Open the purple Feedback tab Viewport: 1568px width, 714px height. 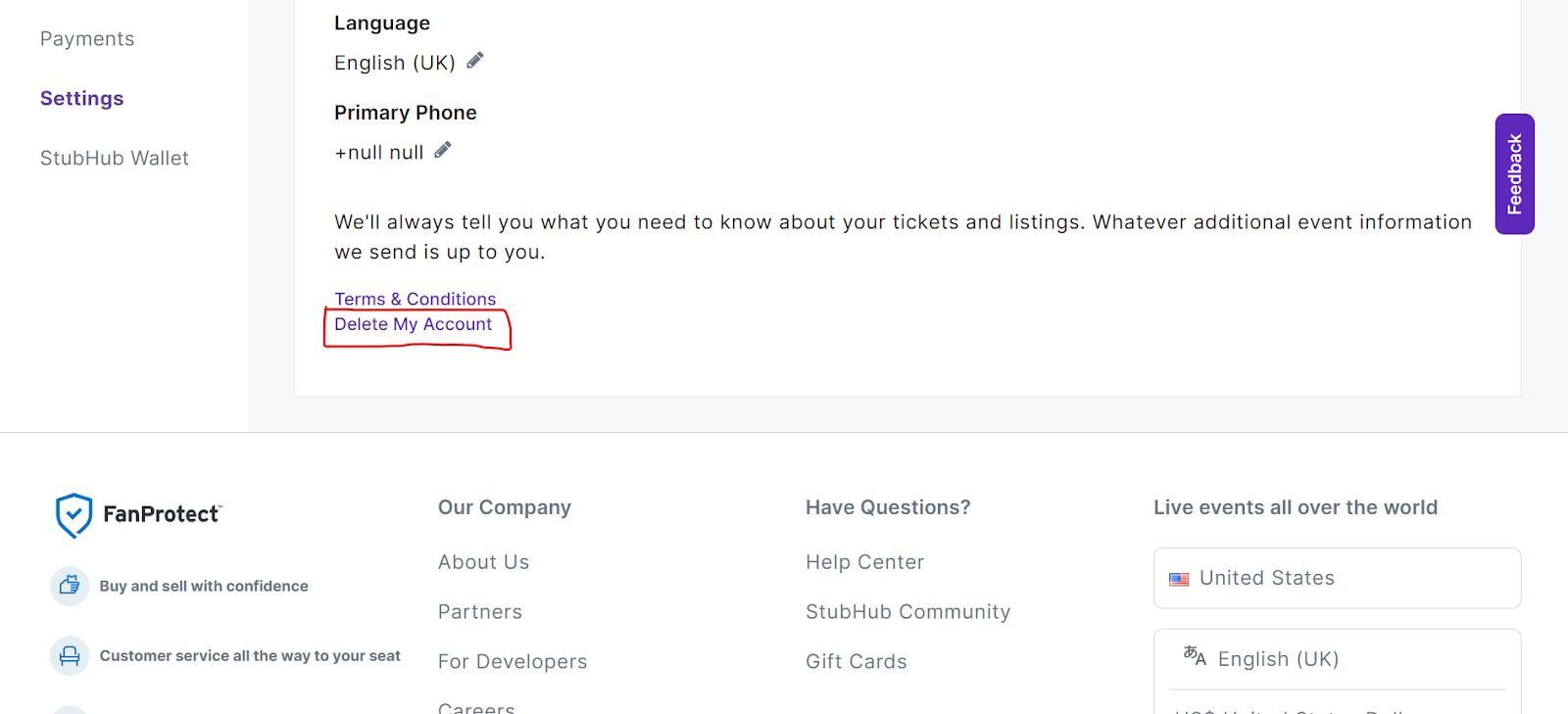tap(1514, 174)
